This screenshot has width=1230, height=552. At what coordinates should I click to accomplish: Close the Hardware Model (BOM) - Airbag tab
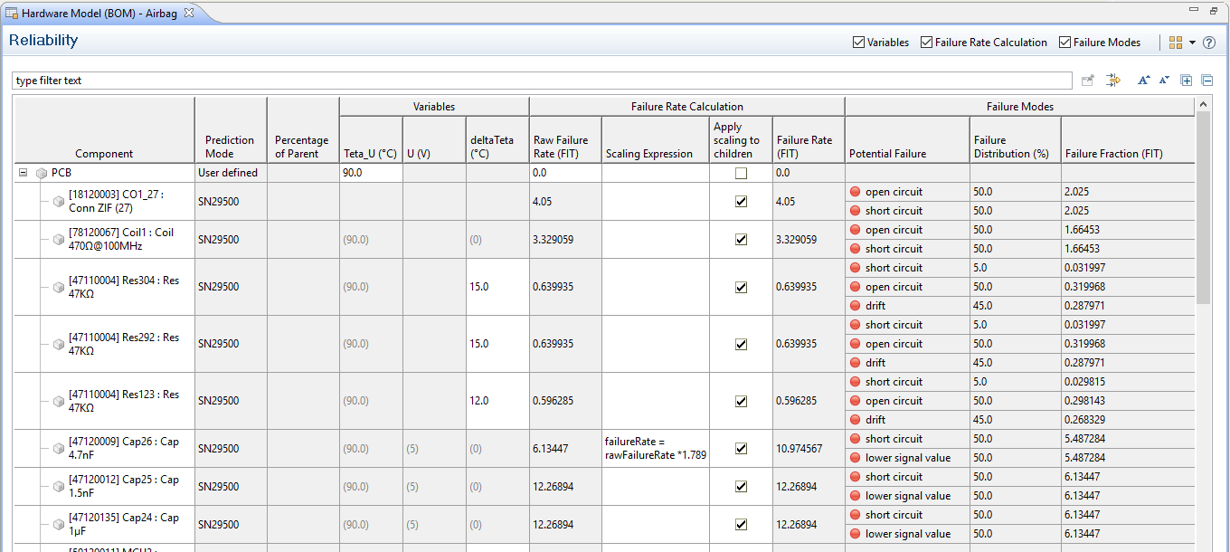pos(190,13)
